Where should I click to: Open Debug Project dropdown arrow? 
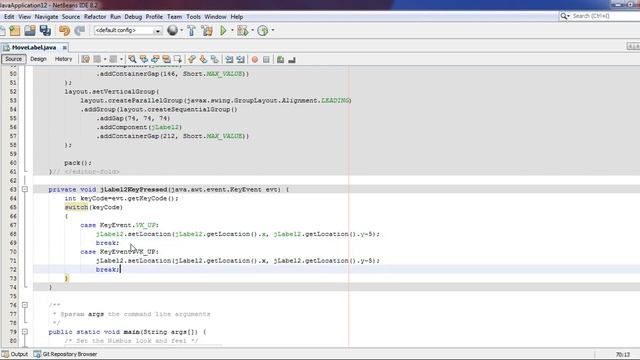[x=252, y=30]
